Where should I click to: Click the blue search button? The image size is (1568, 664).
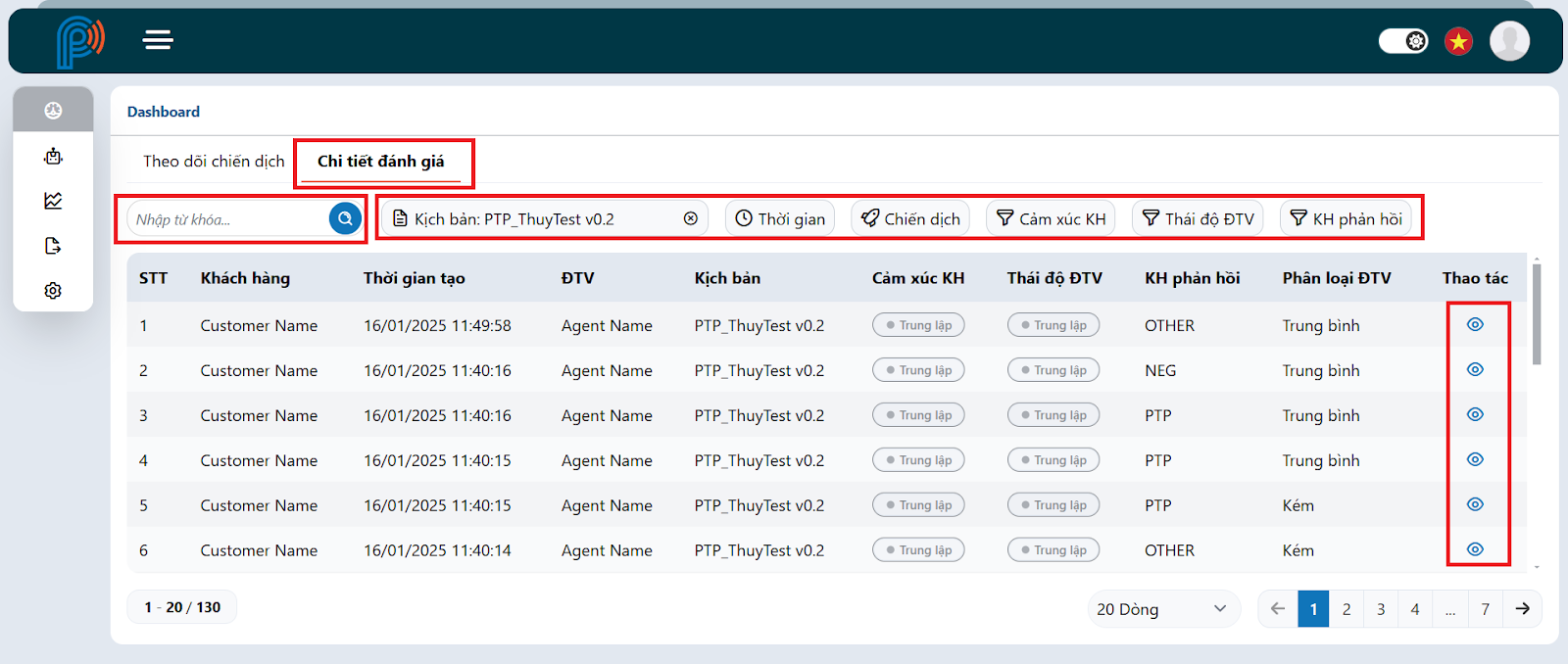coord(345,218)
